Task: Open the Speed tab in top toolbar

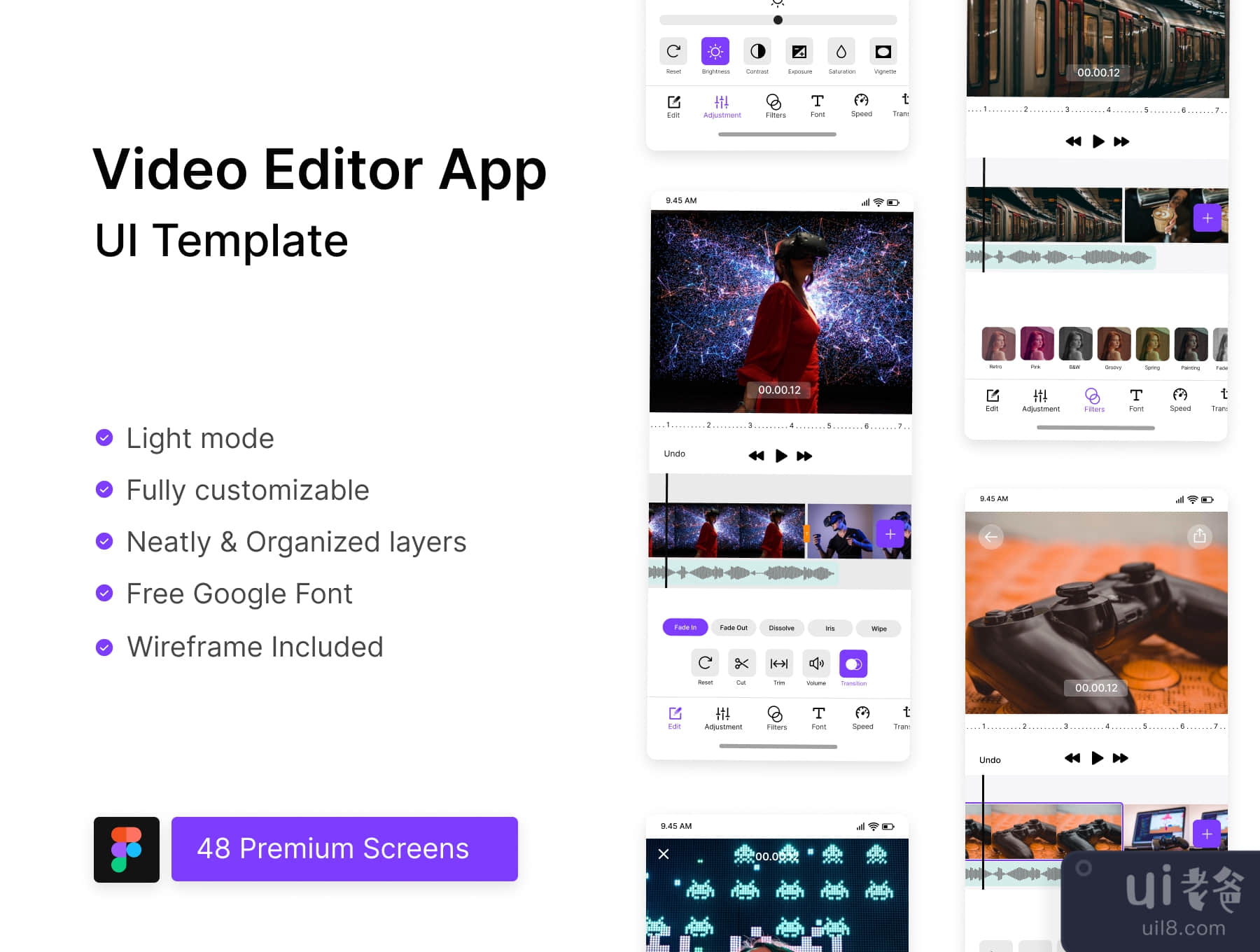Action: tap(861, 104)
